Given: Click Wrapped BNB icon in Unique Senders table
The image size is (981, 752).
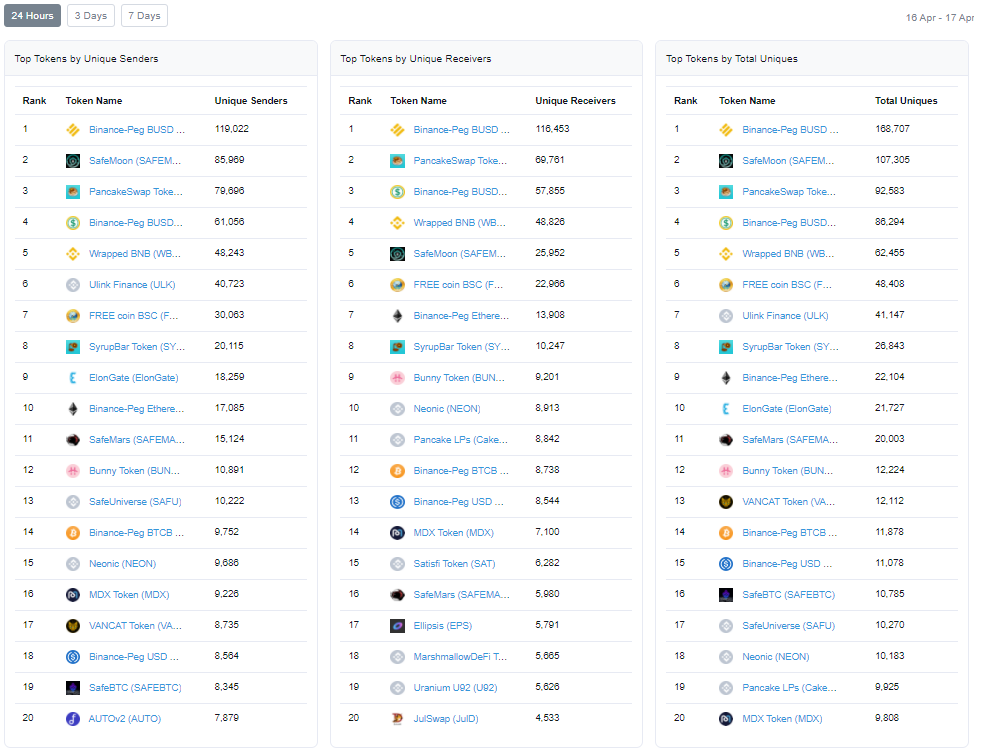Looking at the screenshot, I should [73, 253].
